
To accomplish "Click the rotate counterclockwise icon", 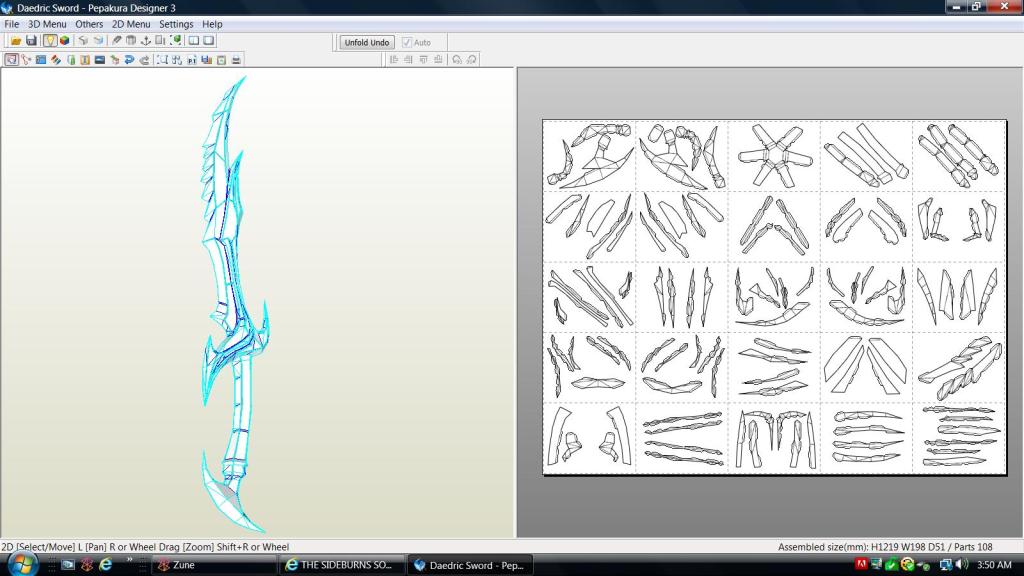I will [456, 59].
